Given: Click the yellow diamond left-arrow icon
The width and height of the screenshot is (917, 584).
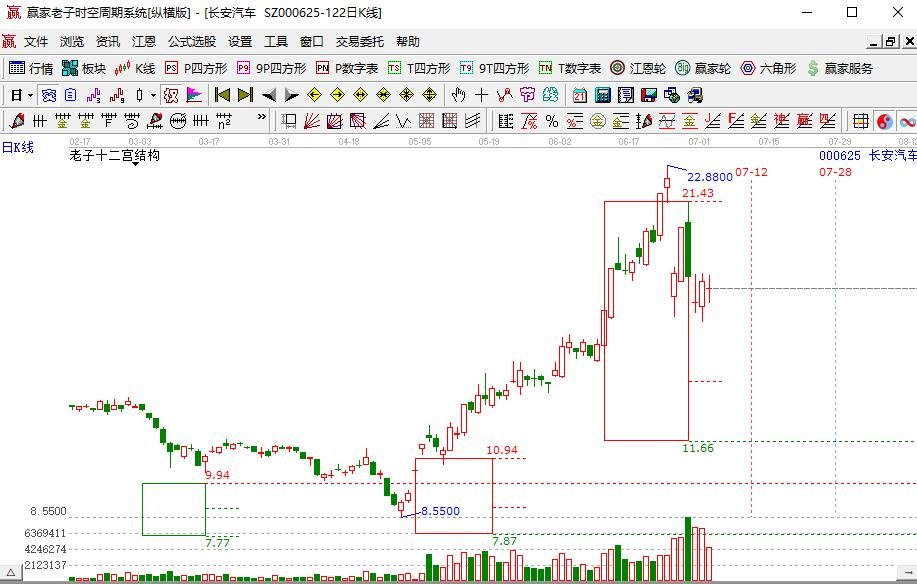Looking at the screenshot, I should point(315,95).
